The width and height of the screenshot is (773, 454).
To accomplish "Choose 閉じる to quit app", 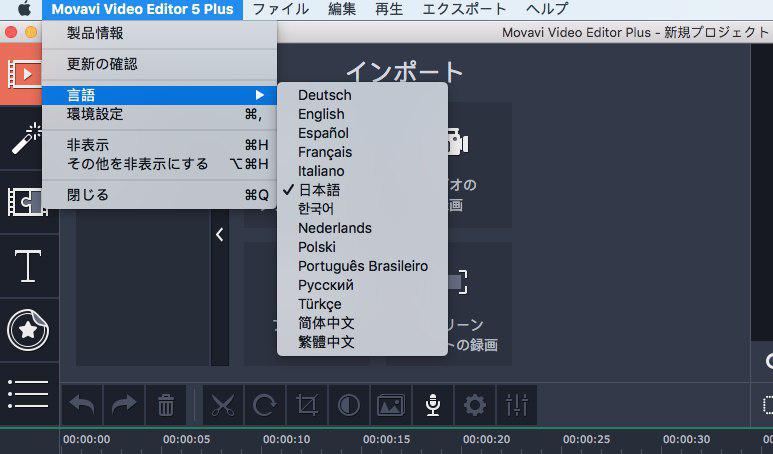I will pos(159,195).
